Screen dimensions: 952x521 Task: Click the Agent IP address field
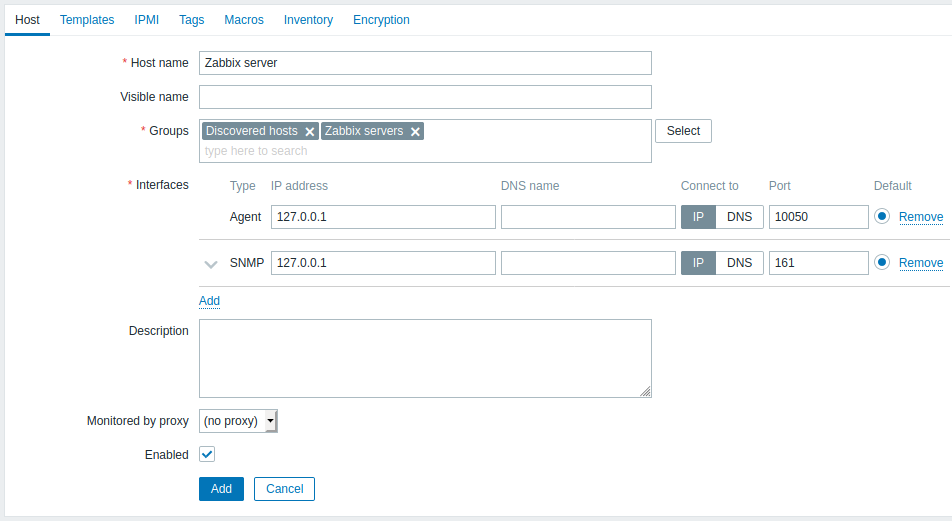click(383, 217)
